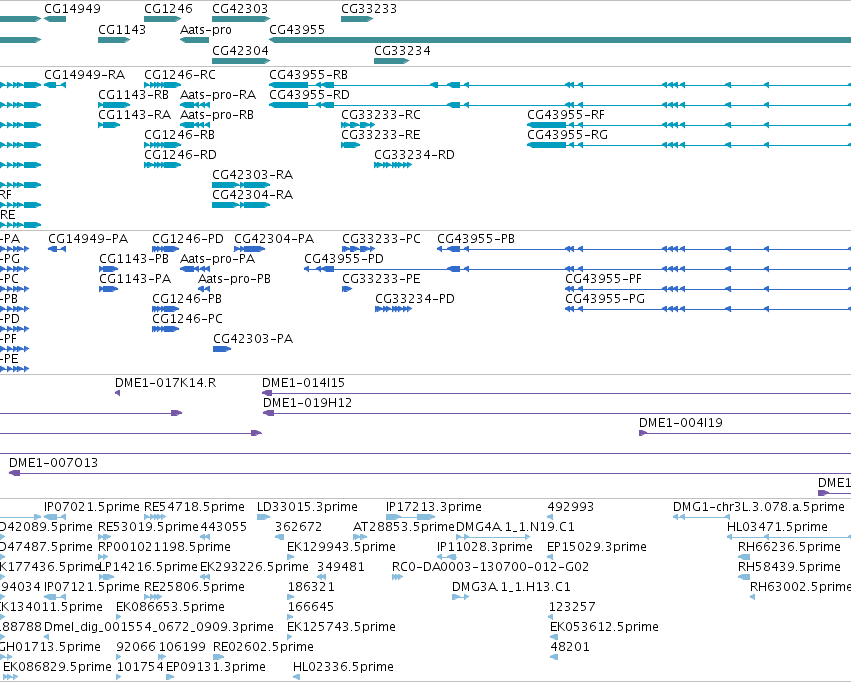Select protein CG1143-PA
Image resolution: width=851 pixels, height=682 pixels.
135,279
